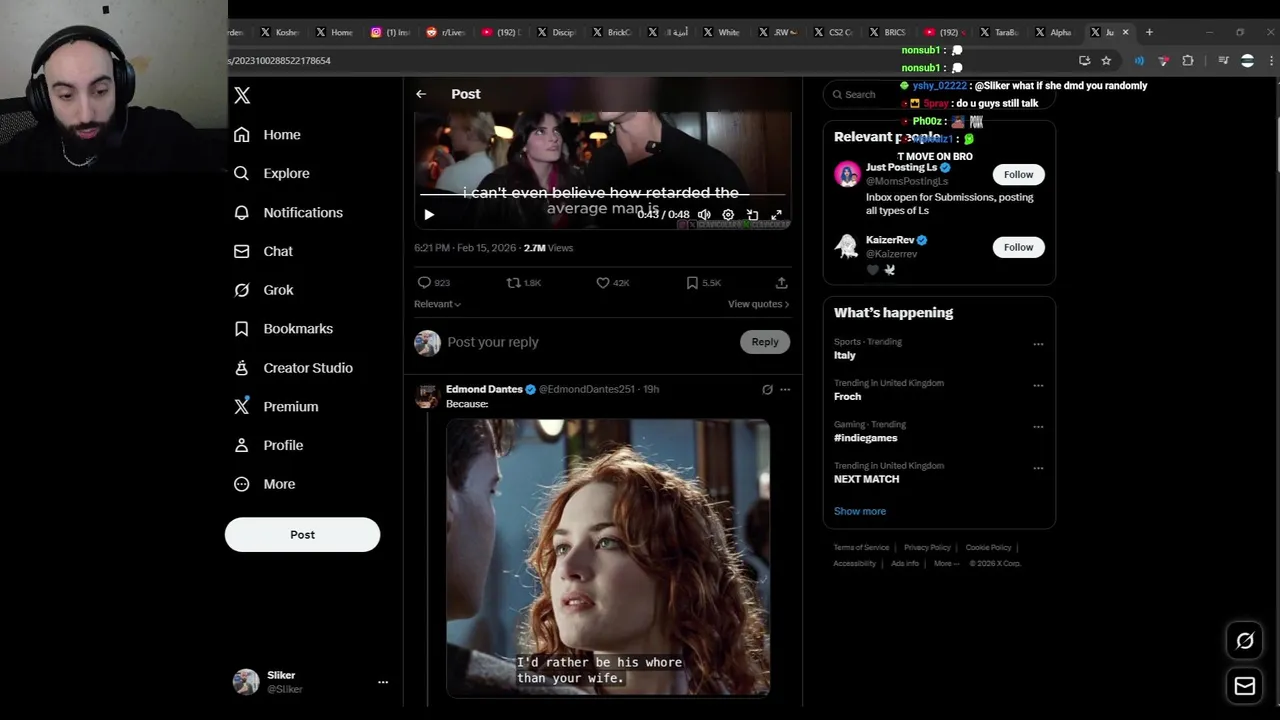This screenshot has width=1280, height=720.
Task: Open more options for Froch trend
Action: (x=1038, y=385)
